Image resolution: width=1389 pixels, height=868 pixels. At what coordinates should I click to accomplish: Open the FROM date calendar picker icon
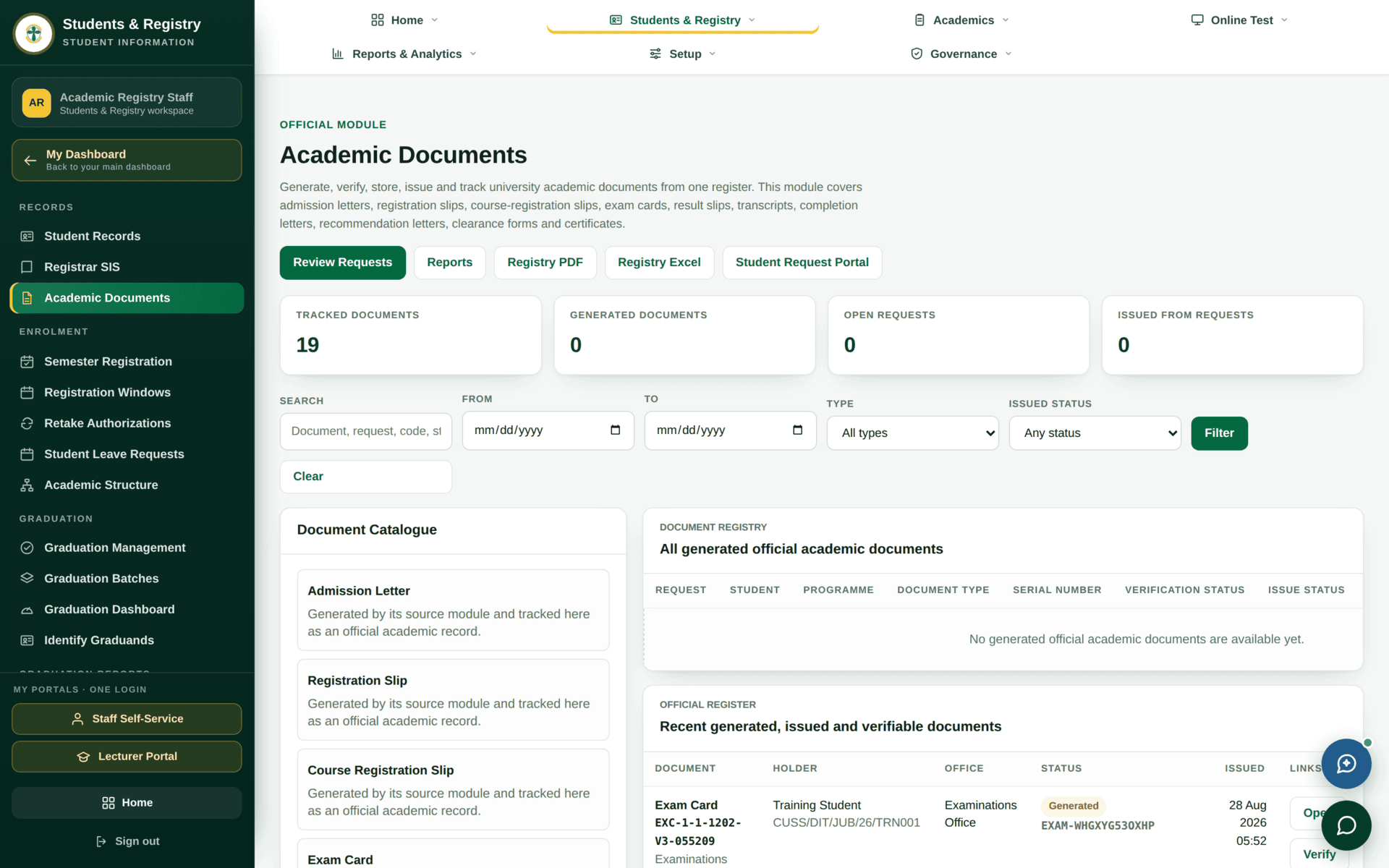point(615,430)
